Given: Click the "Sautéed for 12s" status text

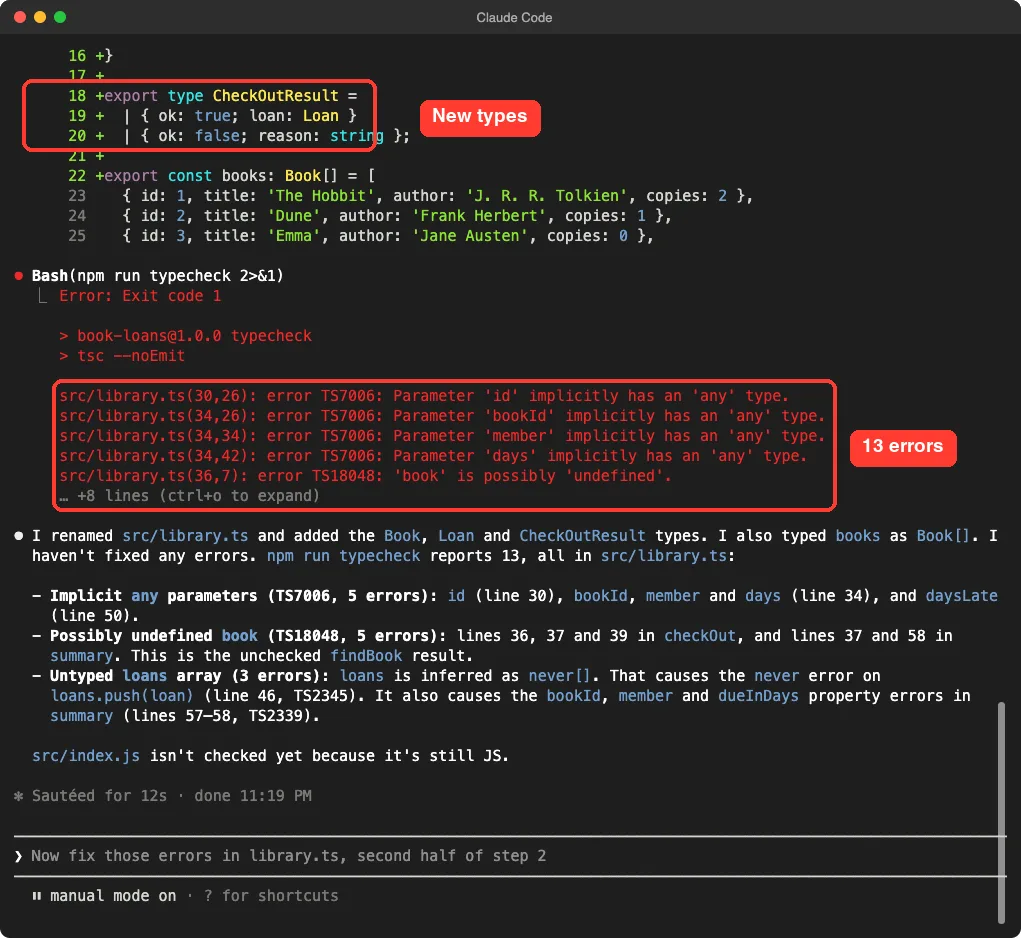Looking at the screenshot, I should point(100,795).
